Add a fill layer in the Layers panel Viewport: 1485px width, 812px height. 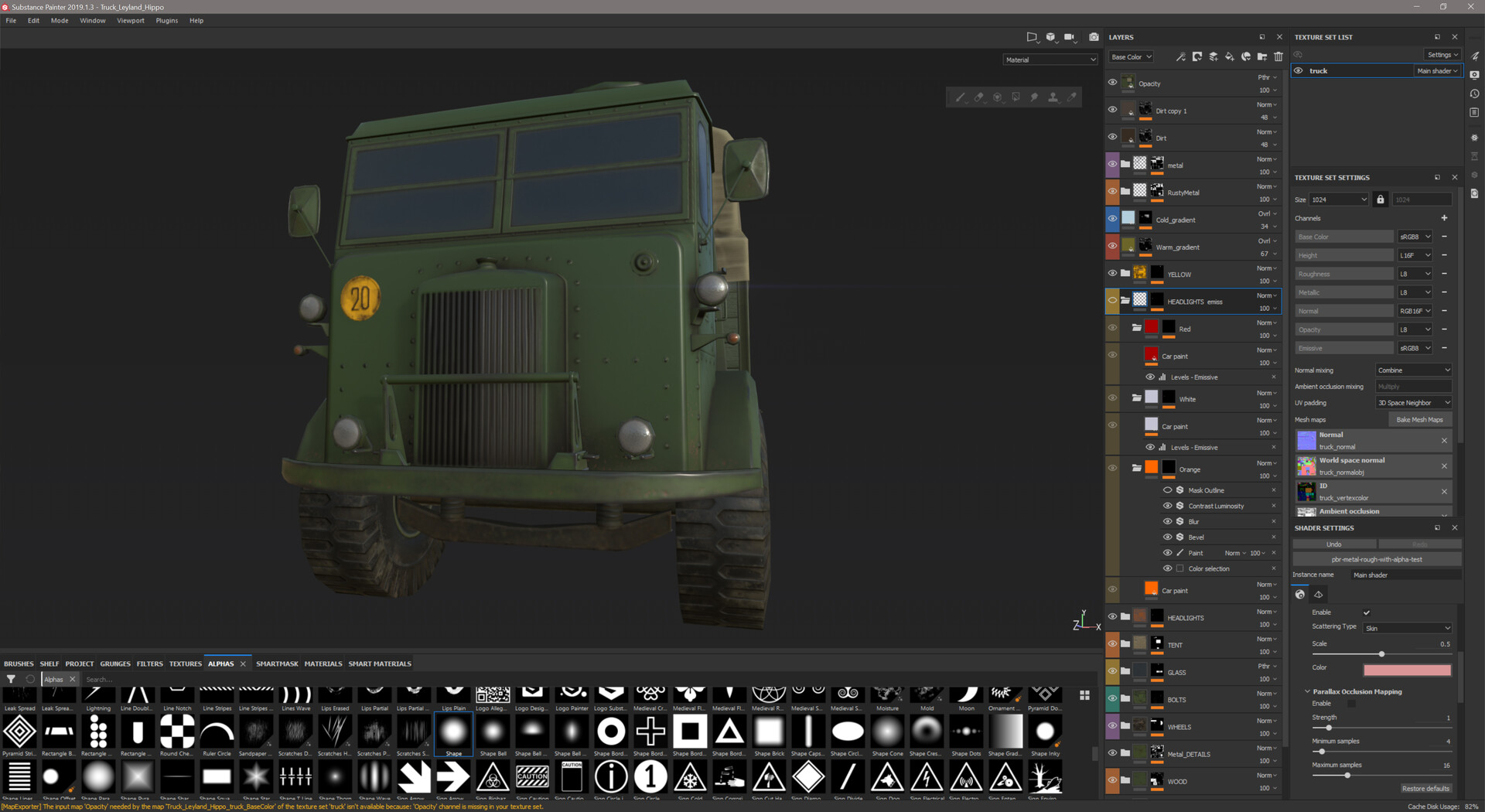[1231, 56]
